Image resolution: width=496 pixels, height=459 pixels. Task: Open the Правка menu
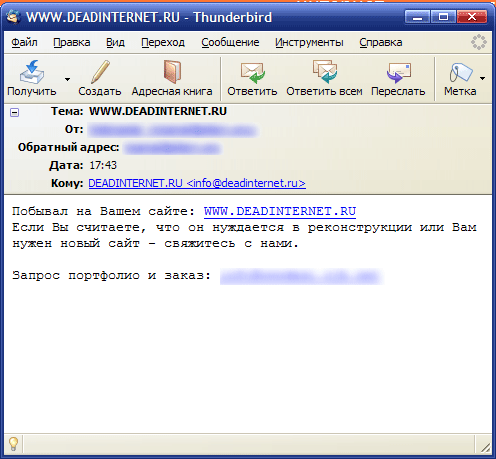coord(72,43)
